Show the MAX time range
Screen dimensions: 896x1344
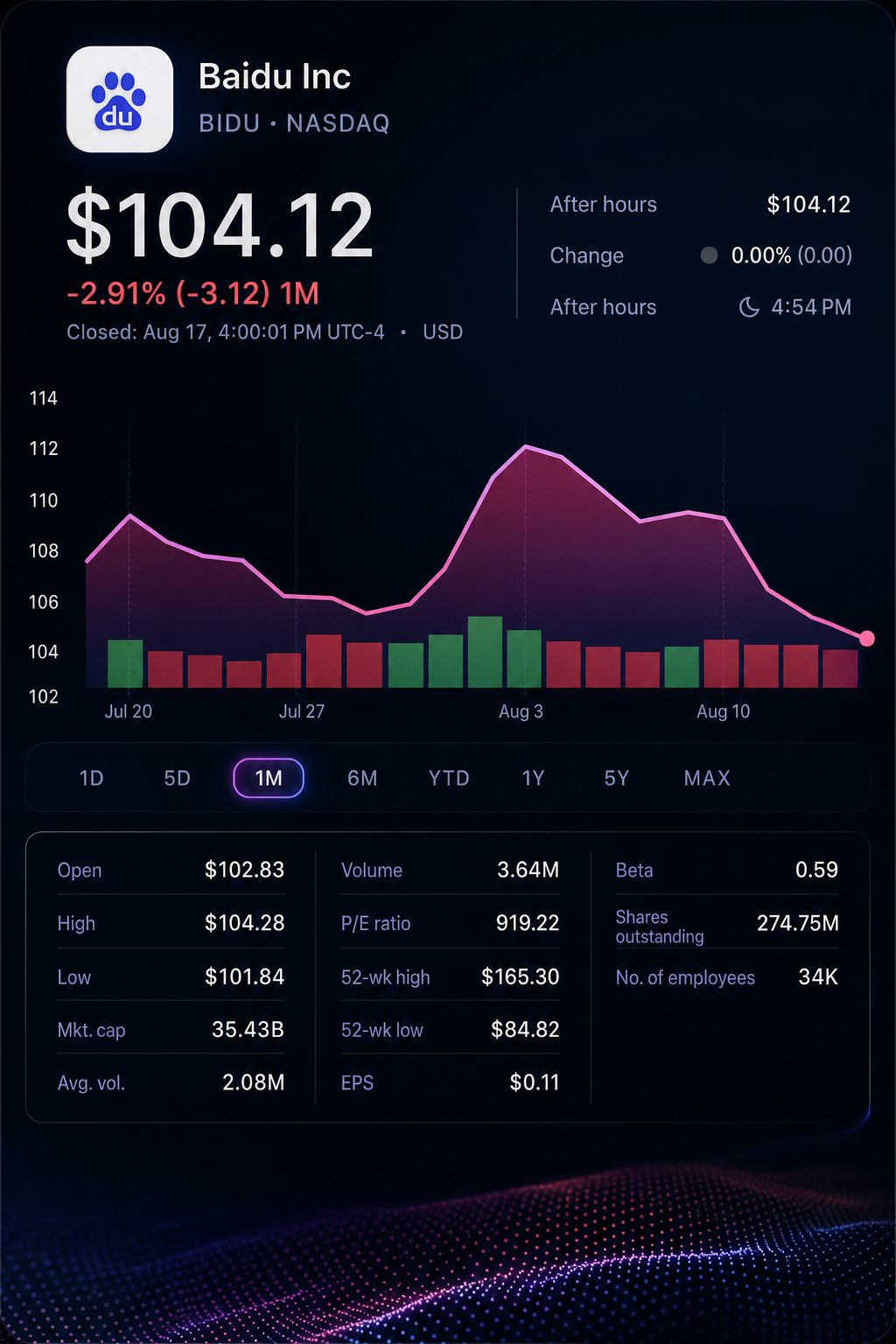click(707, 778)
